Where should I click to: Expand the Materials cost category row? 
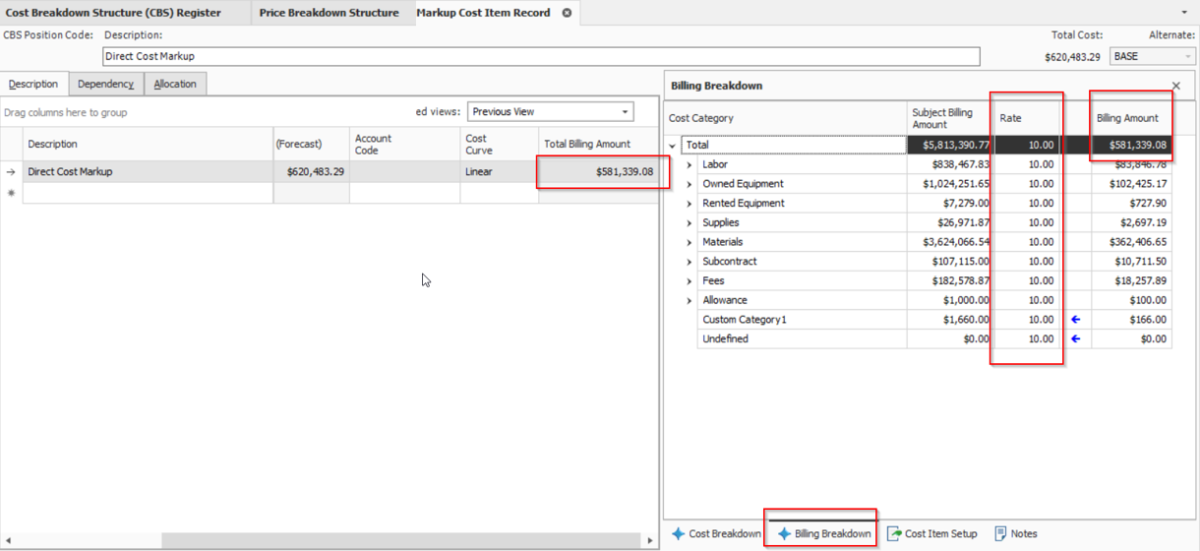coord(689,242)
